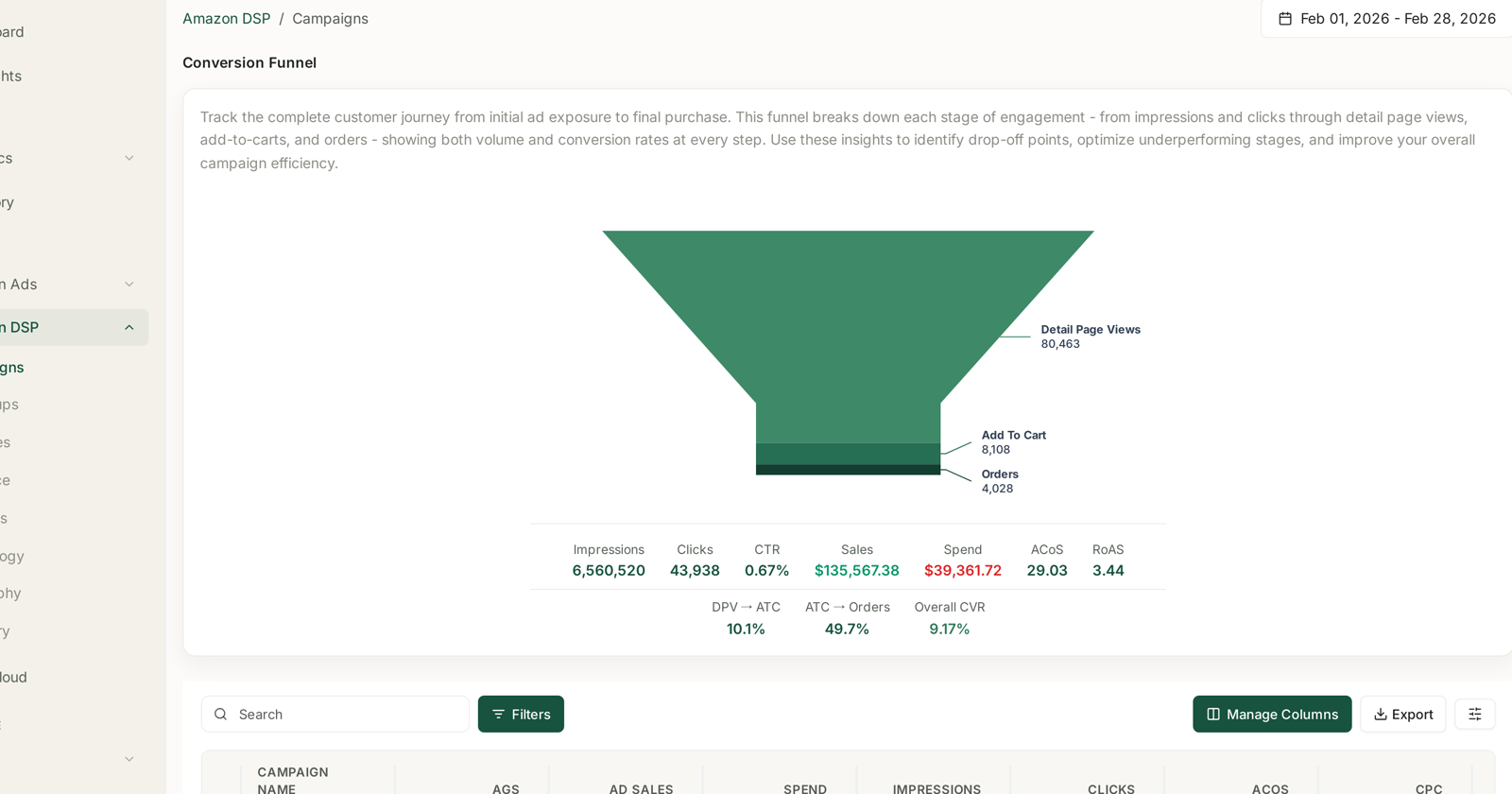Click the DPV to ATC rate 10.1%
1512x794 pixels.
coord(746,630)
